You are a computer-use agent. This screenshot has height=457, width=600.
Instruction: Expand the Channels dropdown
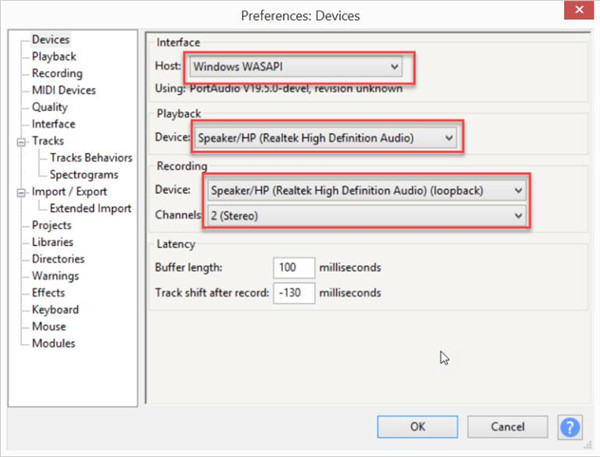tap(365, 215)
